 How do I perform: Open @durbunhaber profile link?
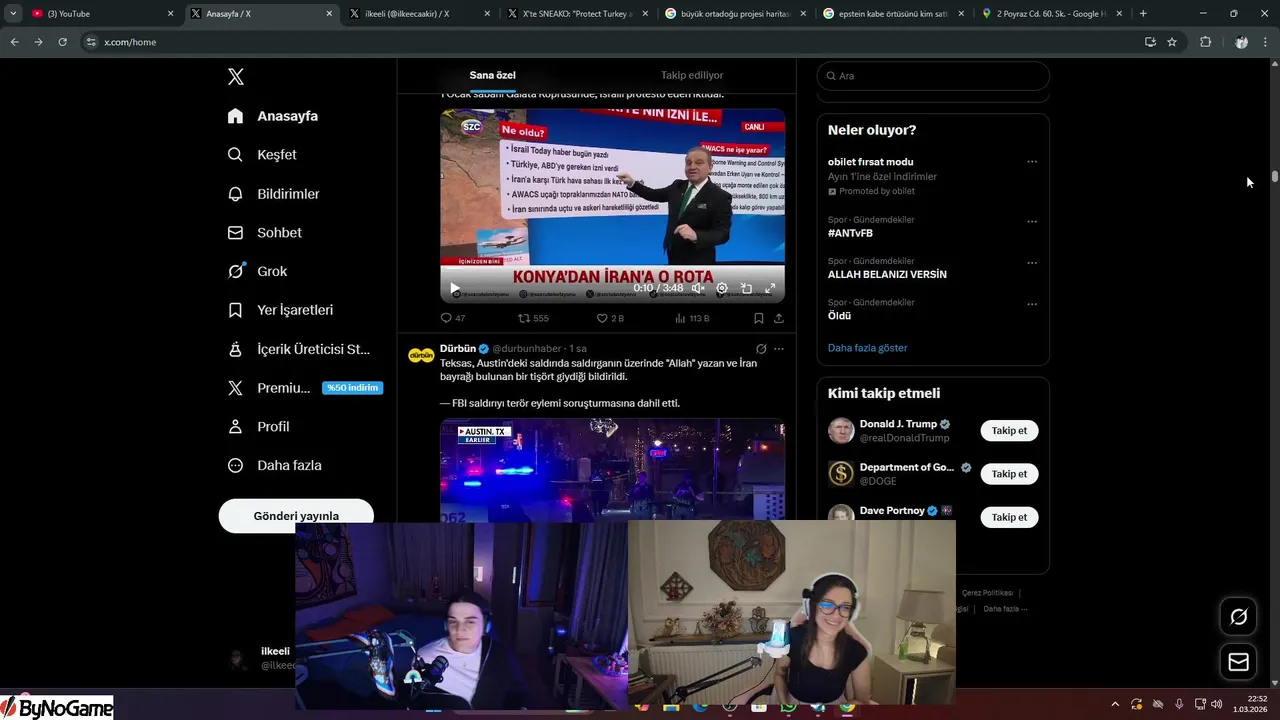528,349
